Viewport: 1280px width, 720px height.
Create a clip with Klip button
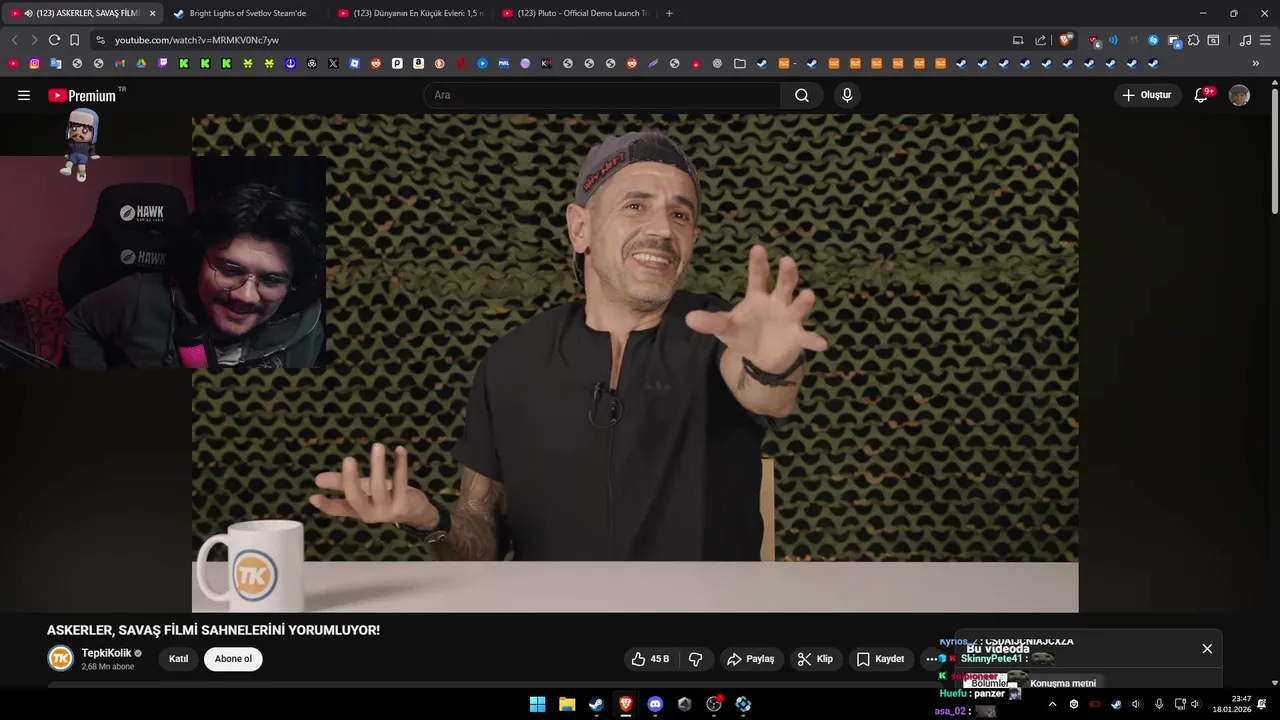tap(815, 659)
